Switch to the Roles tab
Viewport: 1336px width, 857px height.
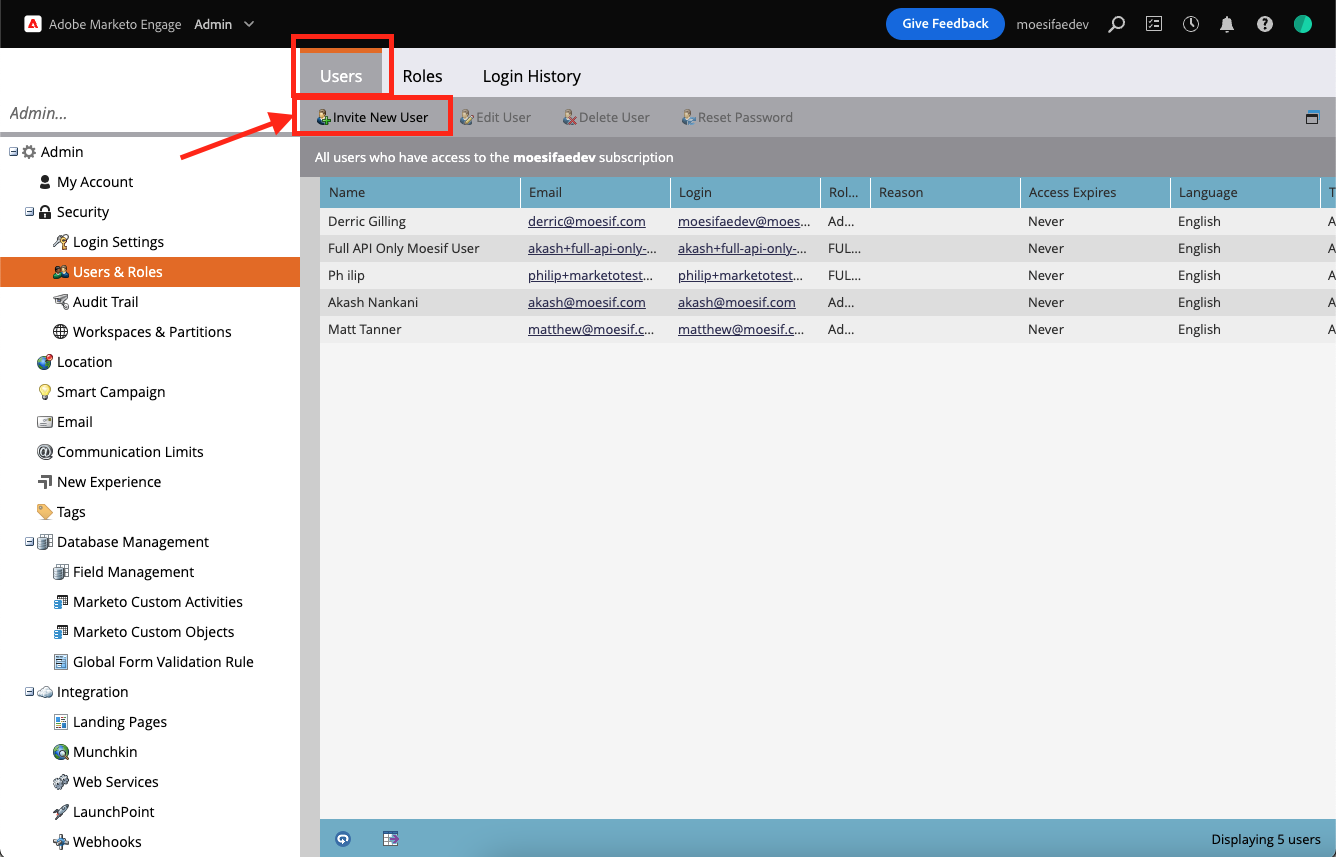[422, 76]
